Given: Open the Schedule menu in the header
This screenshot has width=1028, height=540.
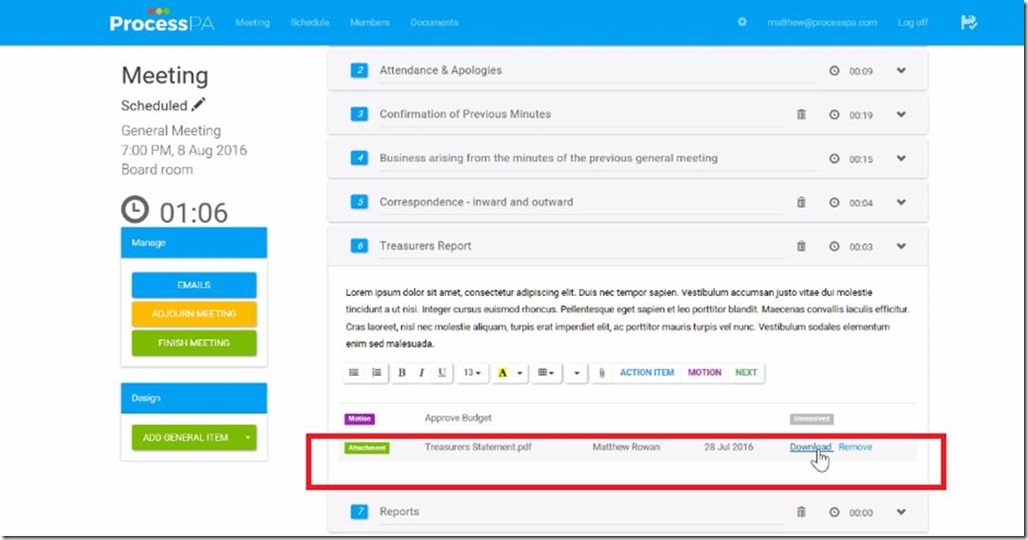Looking at the screenshot, I should click(310, 22).
